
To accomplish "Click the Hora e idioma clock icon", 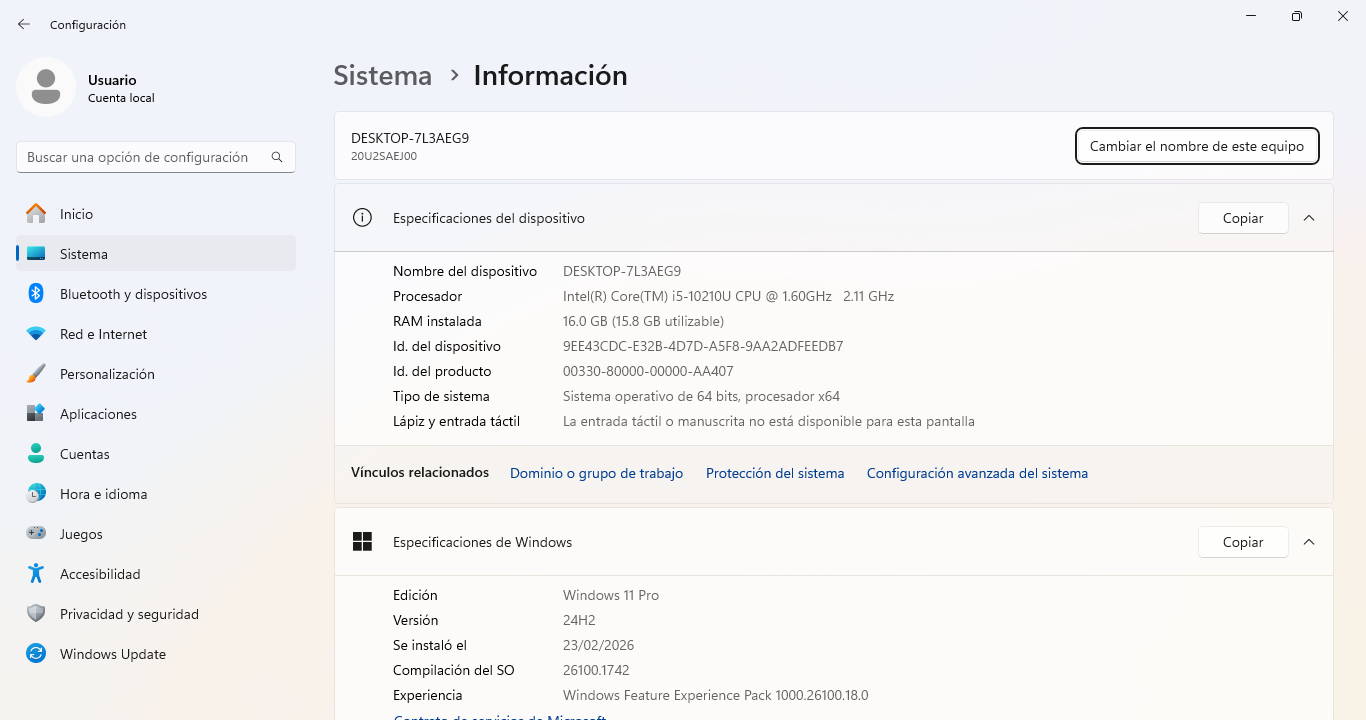I will pos(36,494).
